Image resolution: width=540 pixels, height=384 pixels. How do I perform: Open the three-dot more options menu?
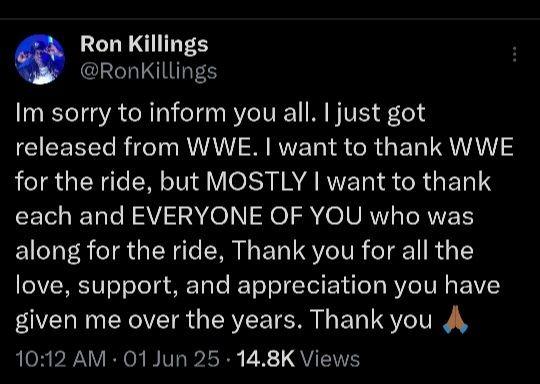(x=515, y=54)
